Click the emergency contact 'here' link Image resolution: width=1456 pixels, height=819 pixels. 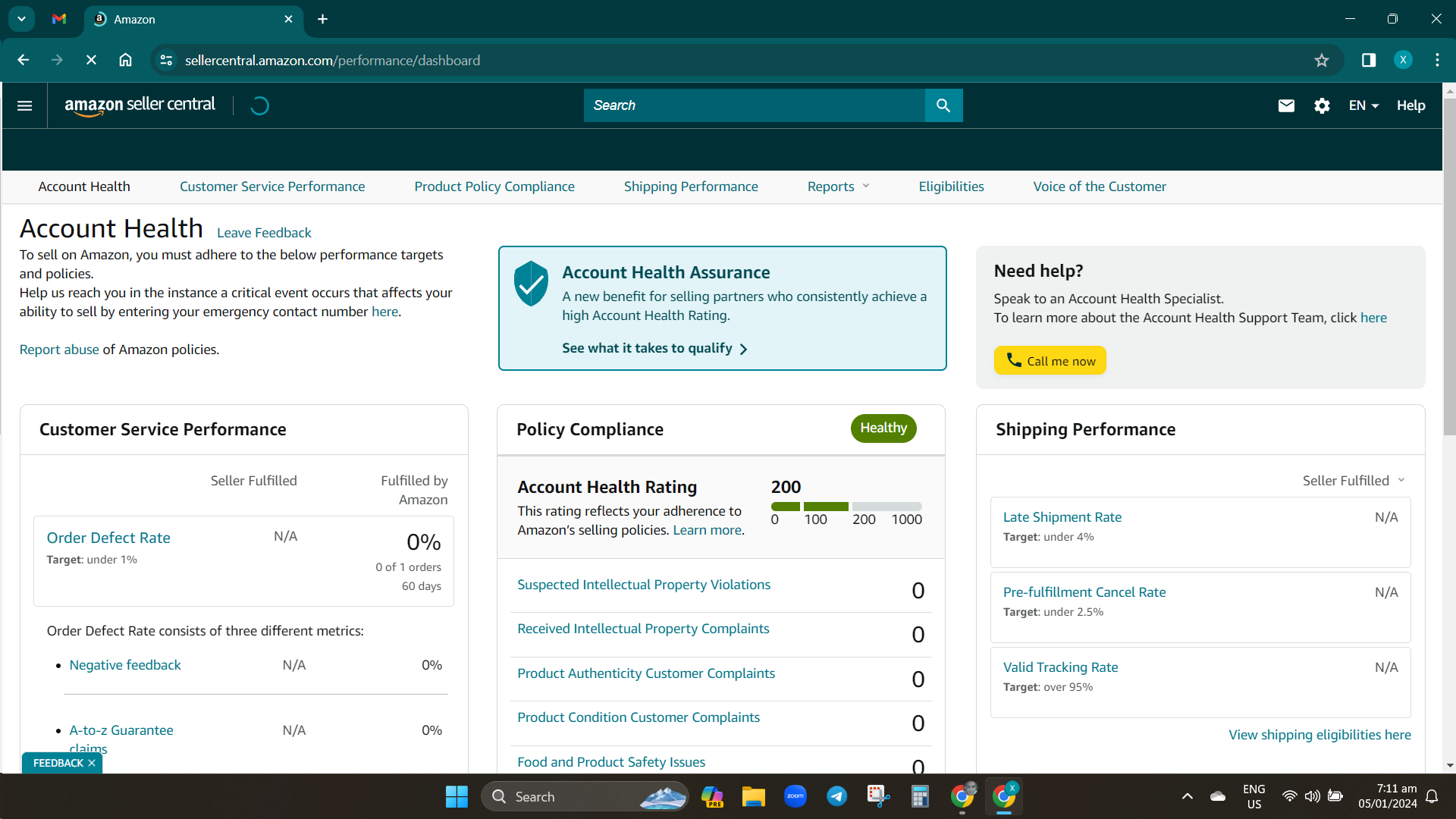(x=384, y=312)
